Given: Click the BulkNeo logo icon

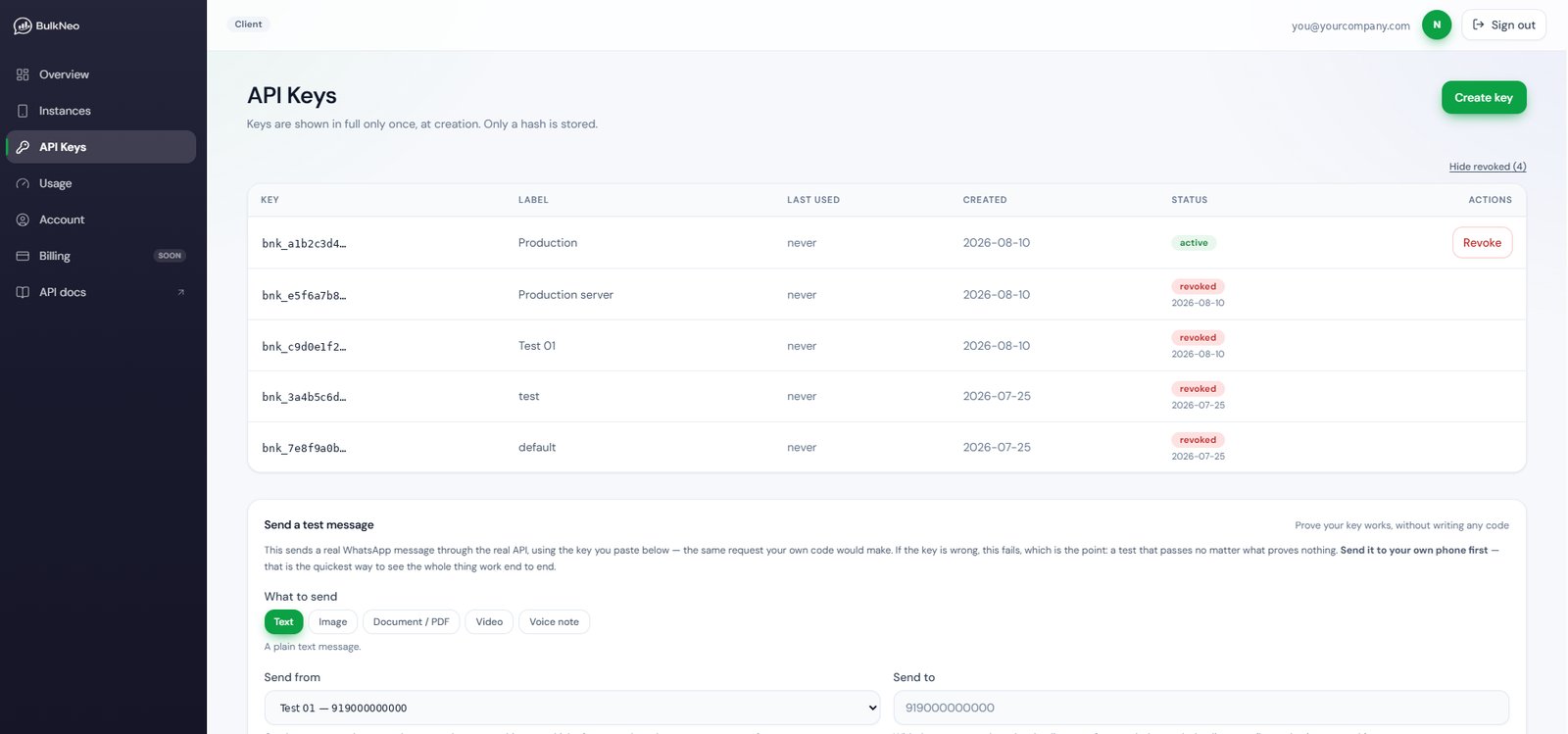Looking at the screenshot, I should [23, 25].
